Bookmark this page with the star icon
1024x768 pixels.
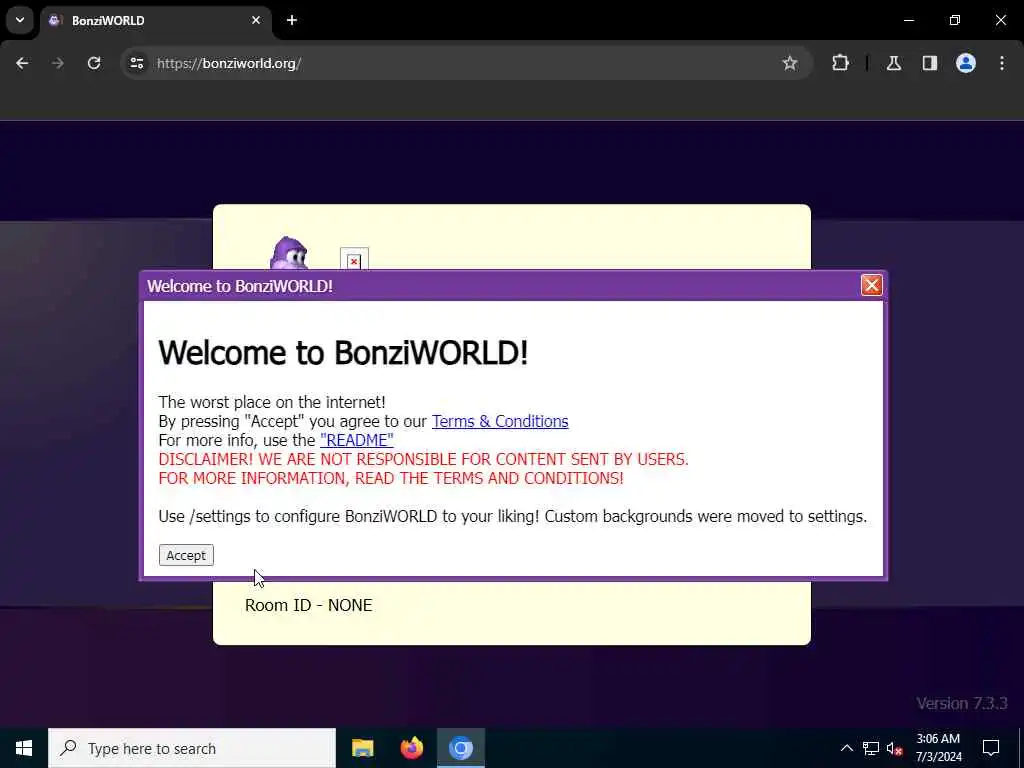pos(790,63)
